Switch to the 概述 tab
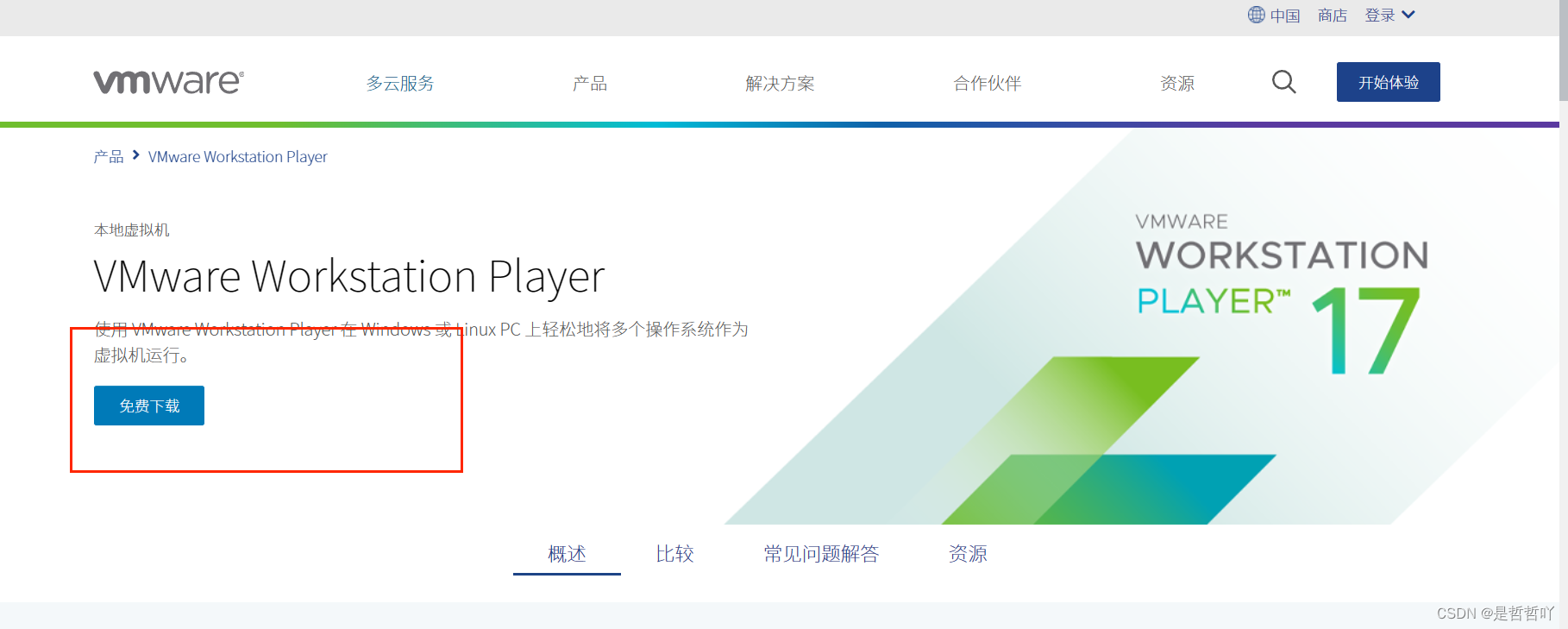Viewport: 1568px width, 629px height. 567,554
